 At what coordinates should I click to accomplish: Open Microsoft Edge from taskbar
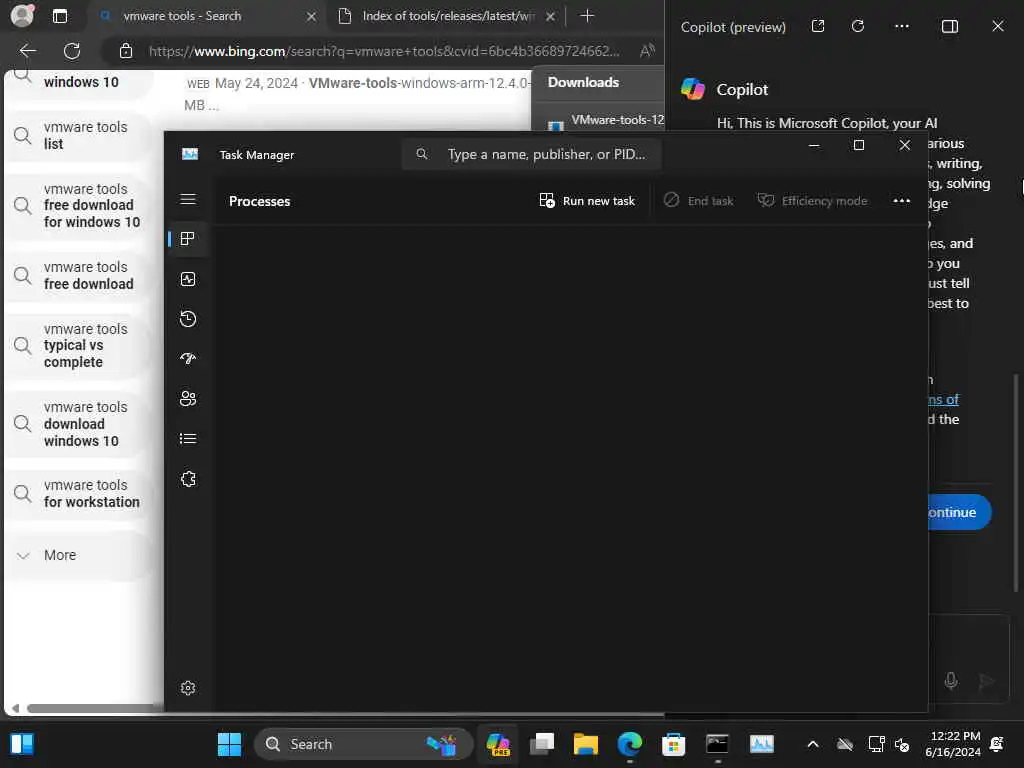point(630,744)
